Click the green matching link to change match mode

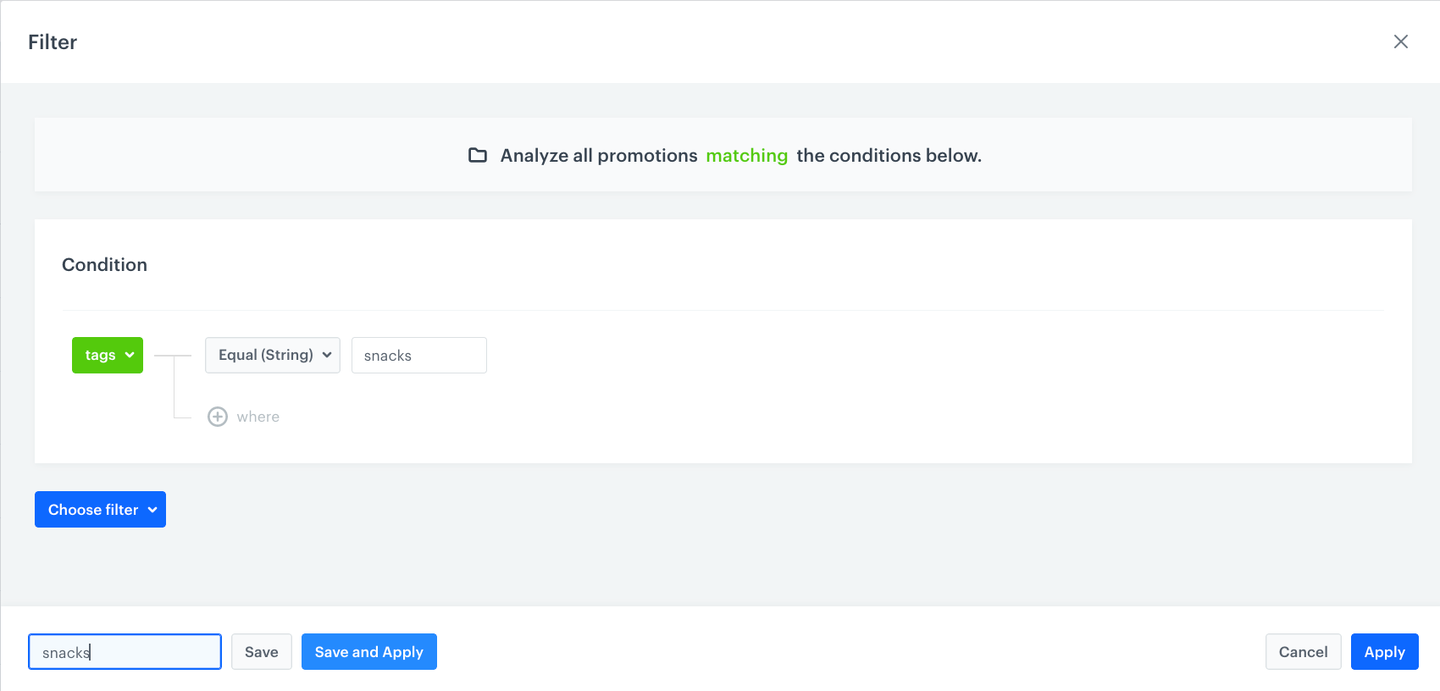(746, 155)
